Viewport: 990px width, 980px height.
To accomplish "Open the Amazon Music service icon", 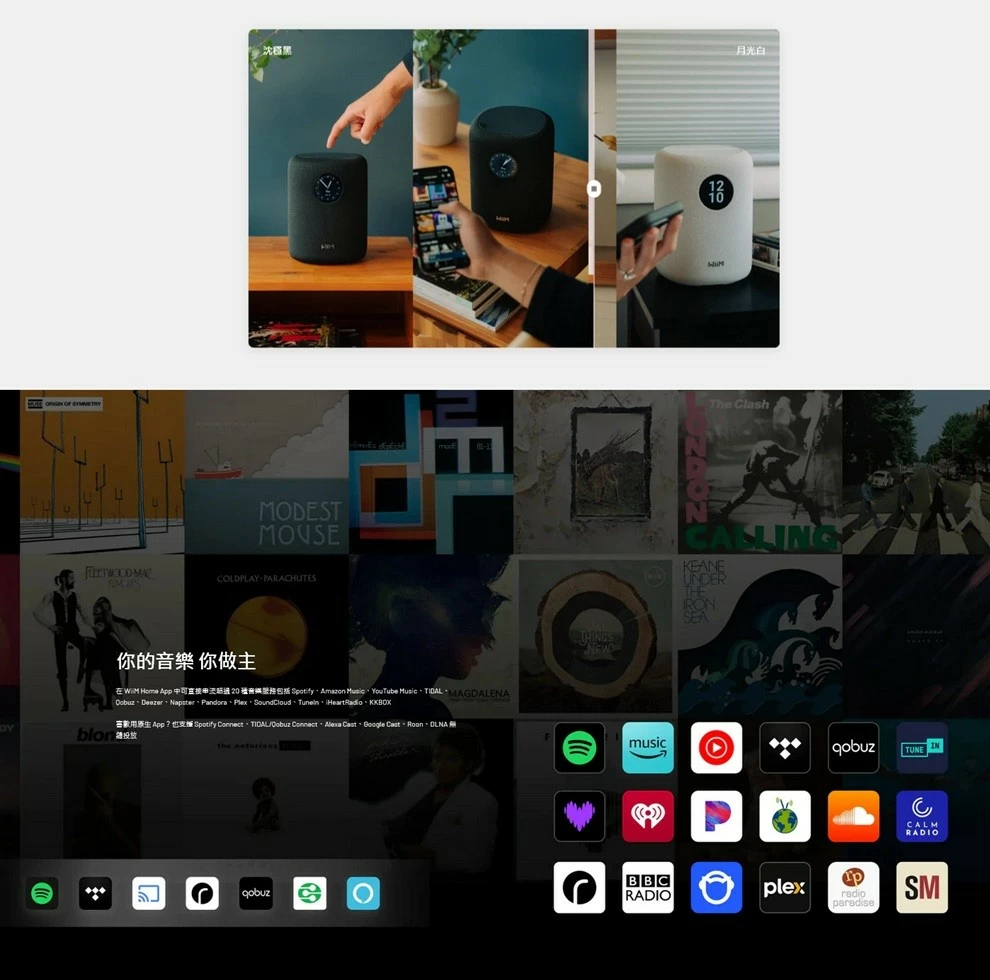I will pyautogui.click(x=648, y=748).
